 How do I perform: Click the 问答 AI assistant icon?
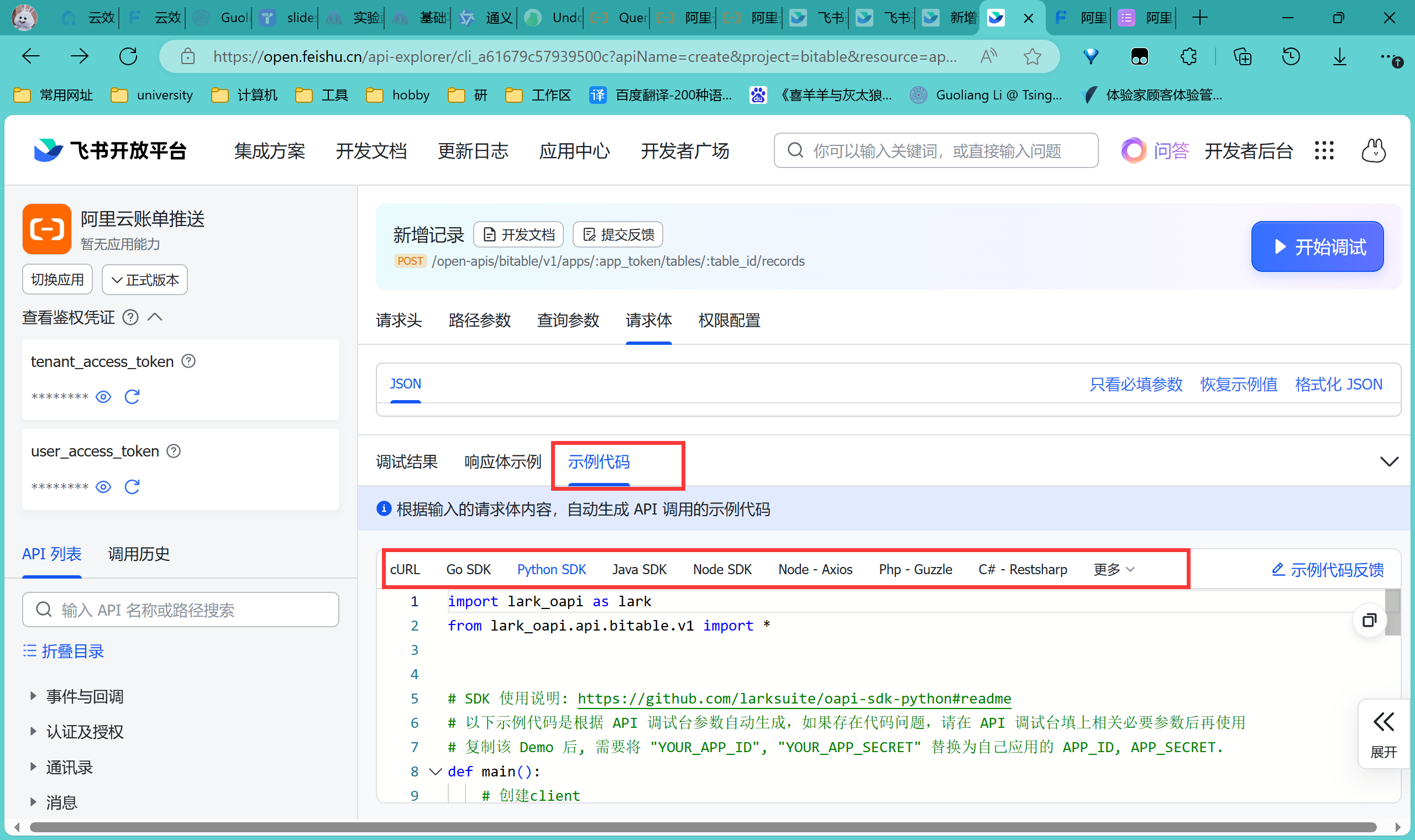tap(1133, 150)
